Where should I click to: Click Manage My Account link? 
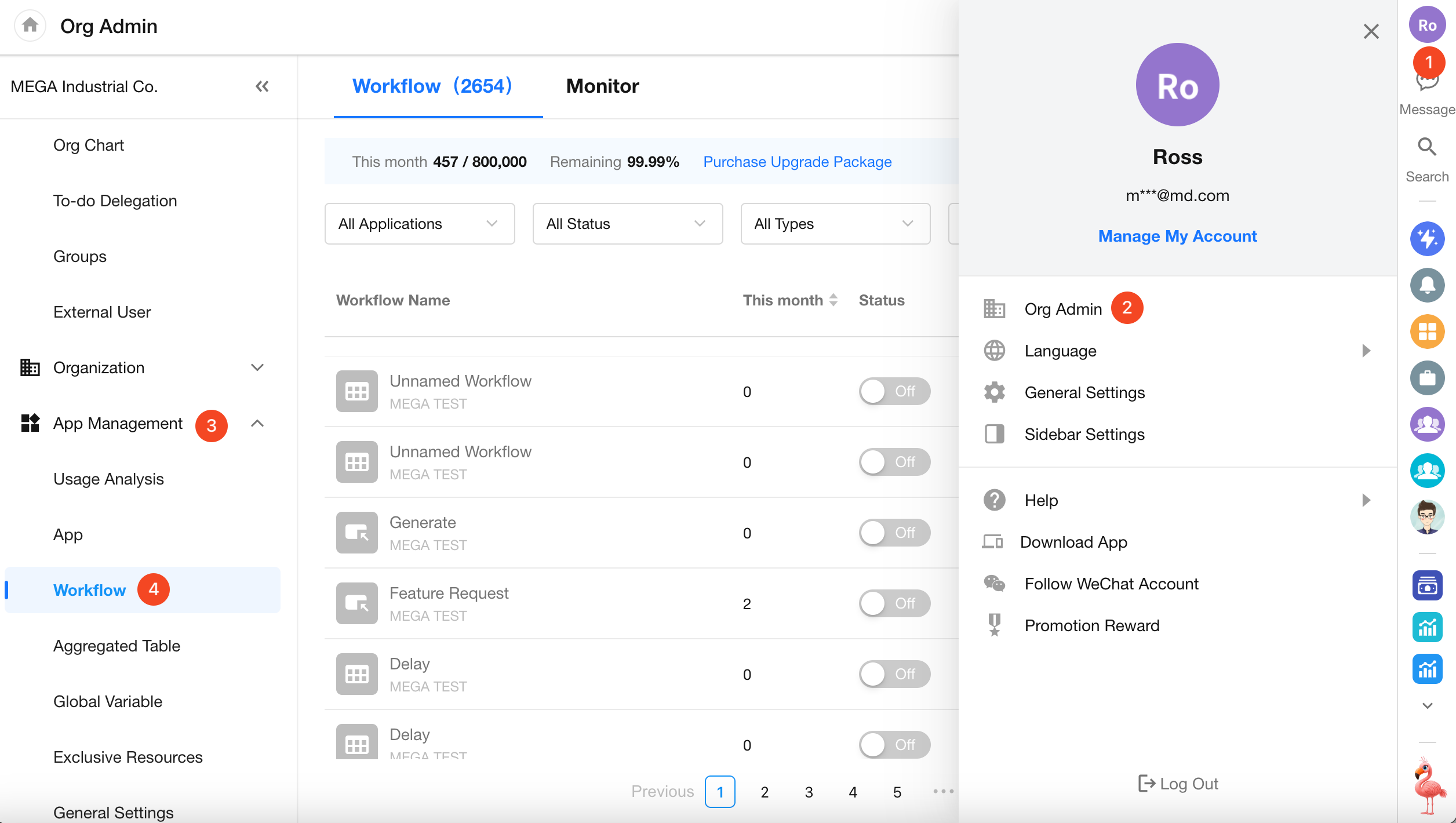point(1177,236)
